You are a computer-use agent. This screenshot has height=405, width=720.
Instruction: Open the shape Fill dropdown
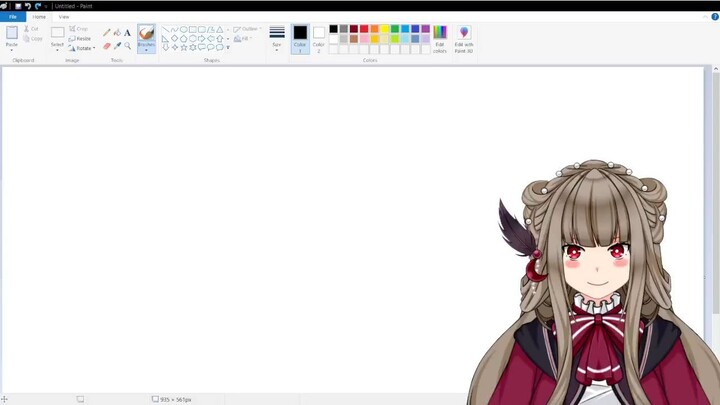pyautogui.click(x=243, y=39)
